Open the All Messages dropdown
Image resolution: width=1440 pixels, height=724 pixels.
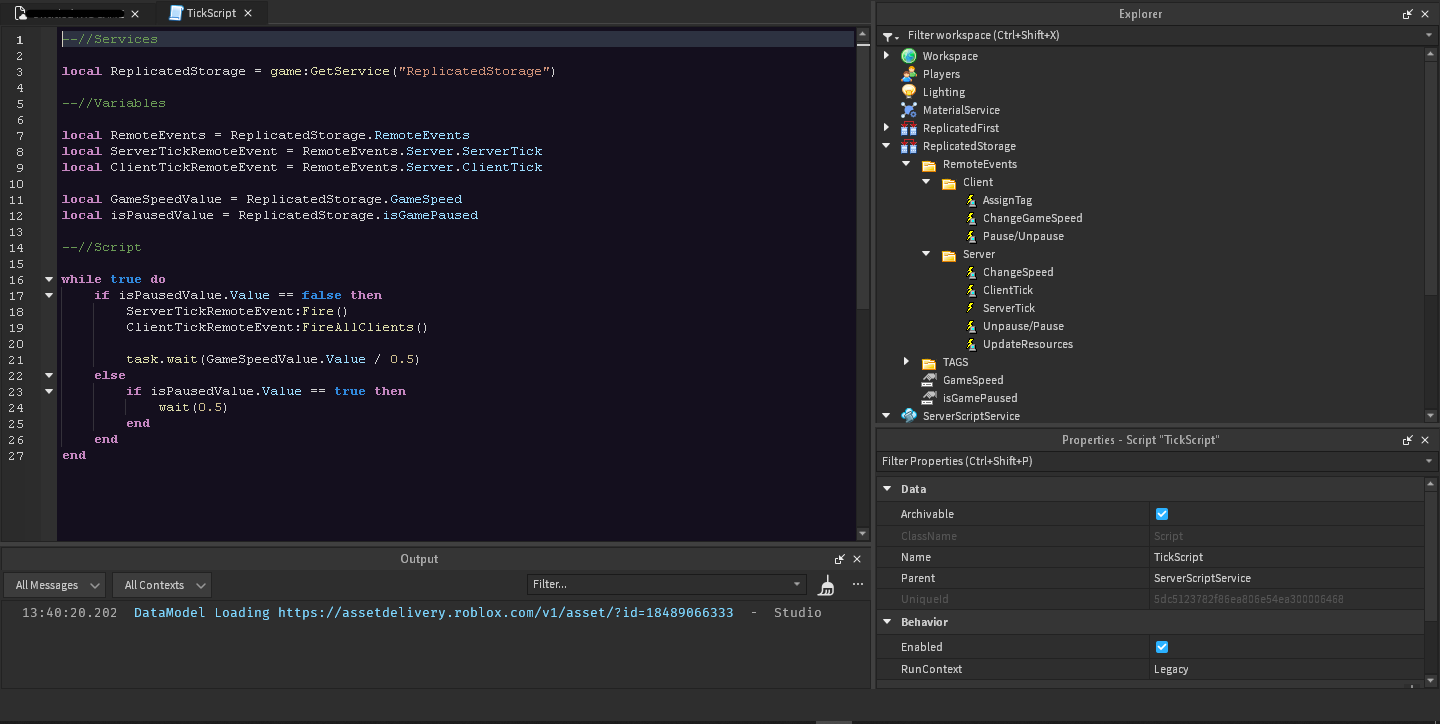[54, 584]
